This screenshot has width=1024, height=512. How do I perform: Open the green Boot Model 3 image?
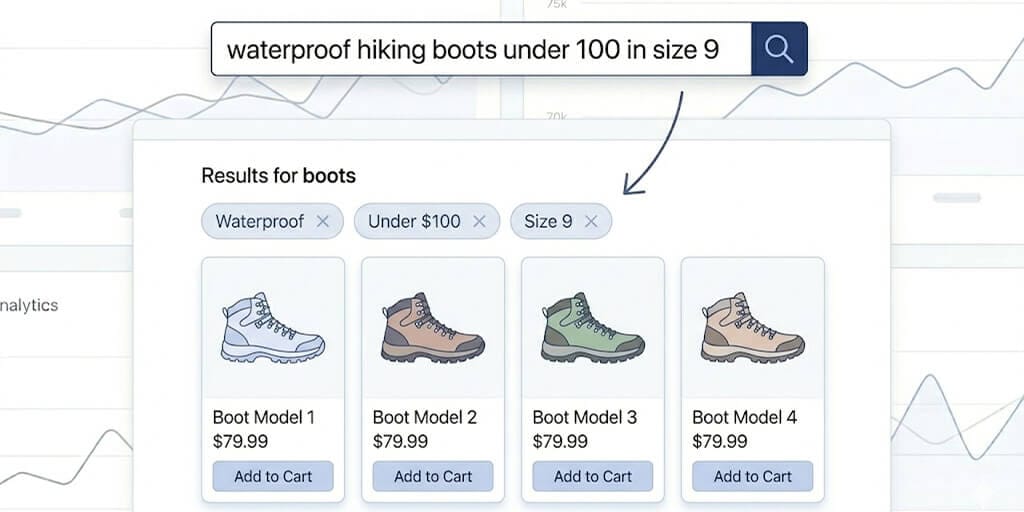pyautogui.click(x=593, y=327)
